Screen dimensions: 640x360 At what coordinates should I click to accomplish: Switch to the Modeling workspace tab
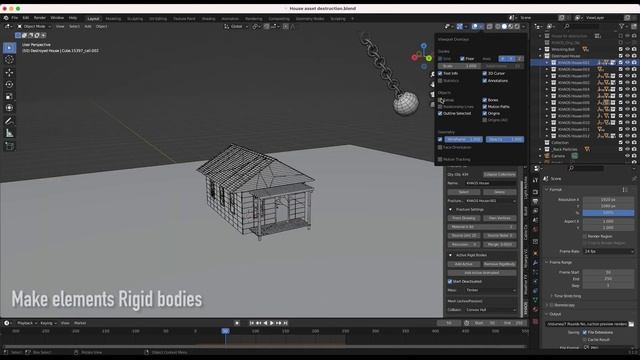113,18
